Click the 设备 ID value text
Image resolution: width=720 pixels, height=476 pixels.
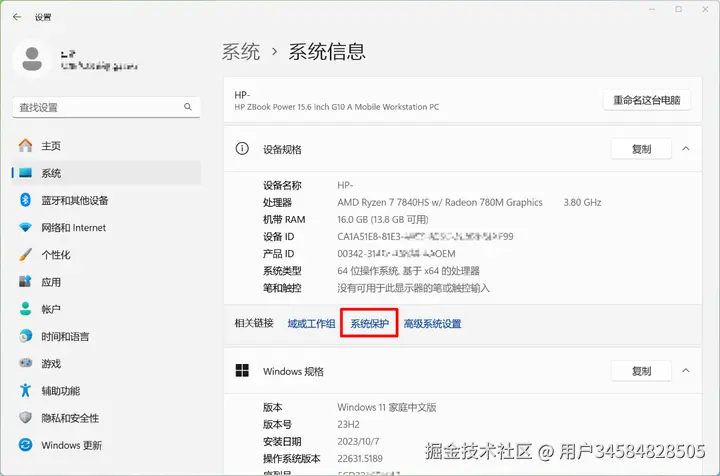pos(425,236)
